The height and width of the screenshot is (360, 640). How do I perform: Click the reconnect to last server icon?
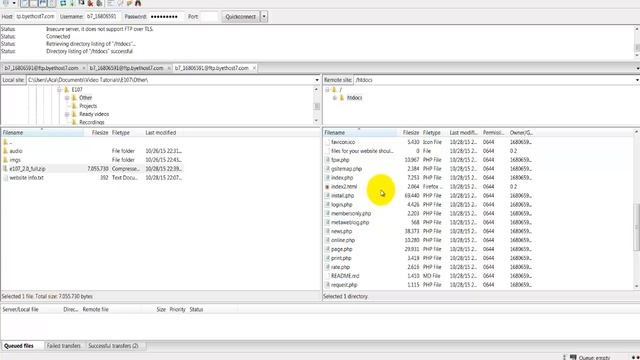[x=99, y=3]
